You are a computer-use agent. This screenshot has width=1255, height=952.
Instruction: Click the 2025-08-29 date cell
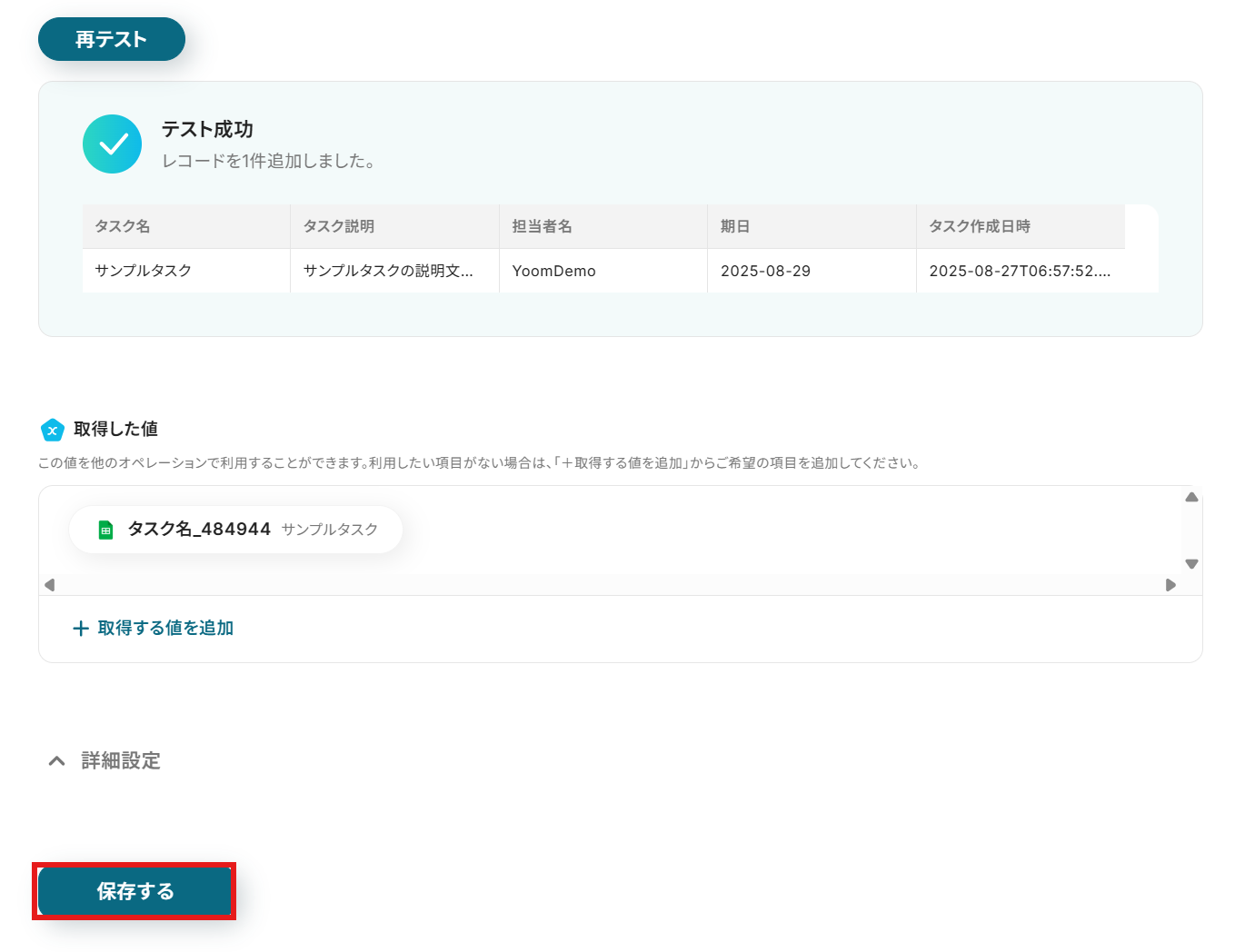coord(812,271)
